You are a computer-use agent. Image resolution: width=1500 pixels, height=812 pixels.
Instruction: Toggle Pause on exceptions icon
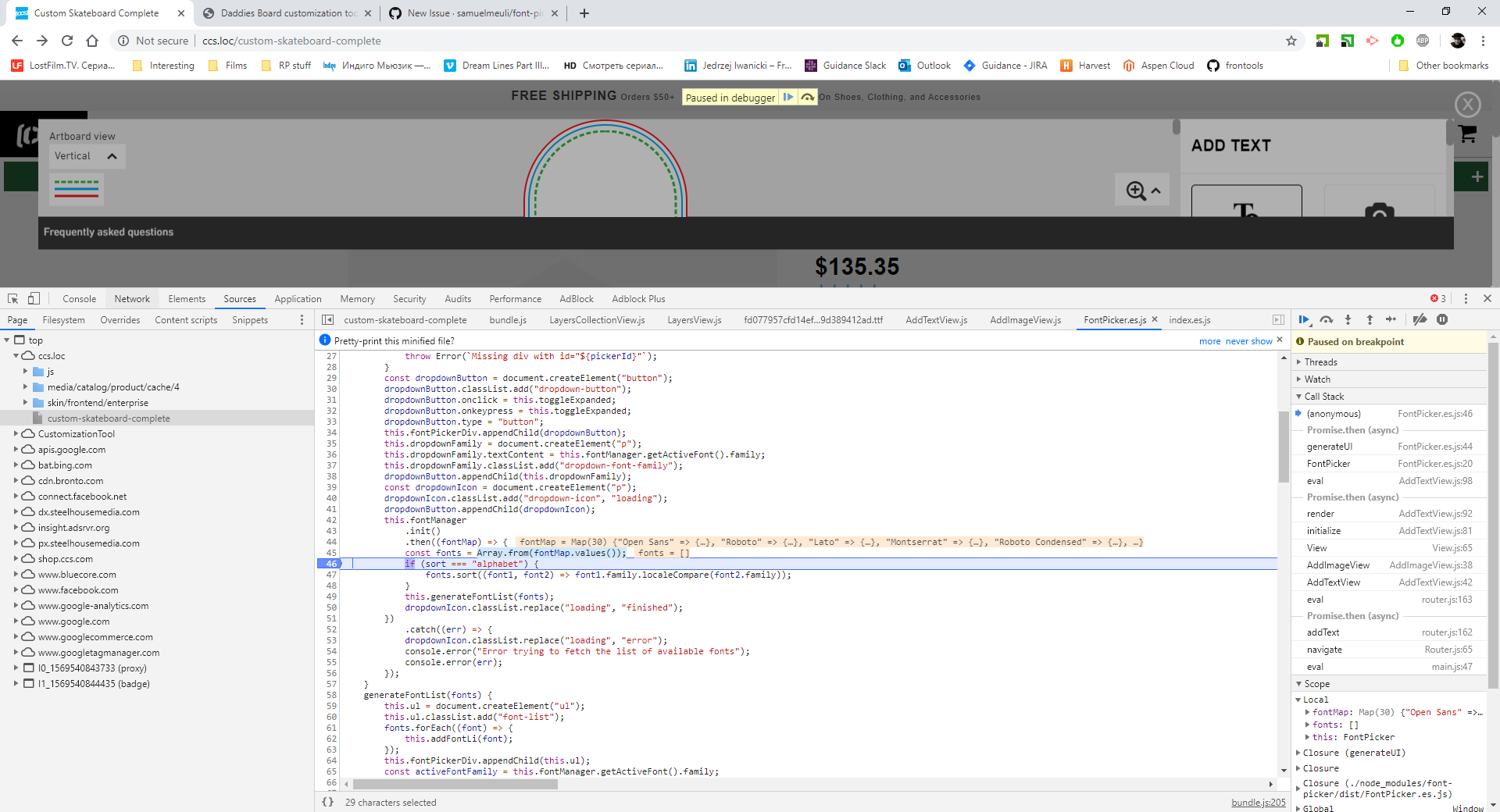(1442, 319)
